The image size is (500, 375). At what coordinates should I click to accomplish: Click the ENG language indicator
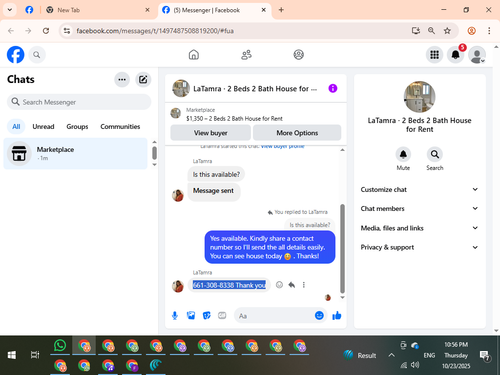[429, 355]
